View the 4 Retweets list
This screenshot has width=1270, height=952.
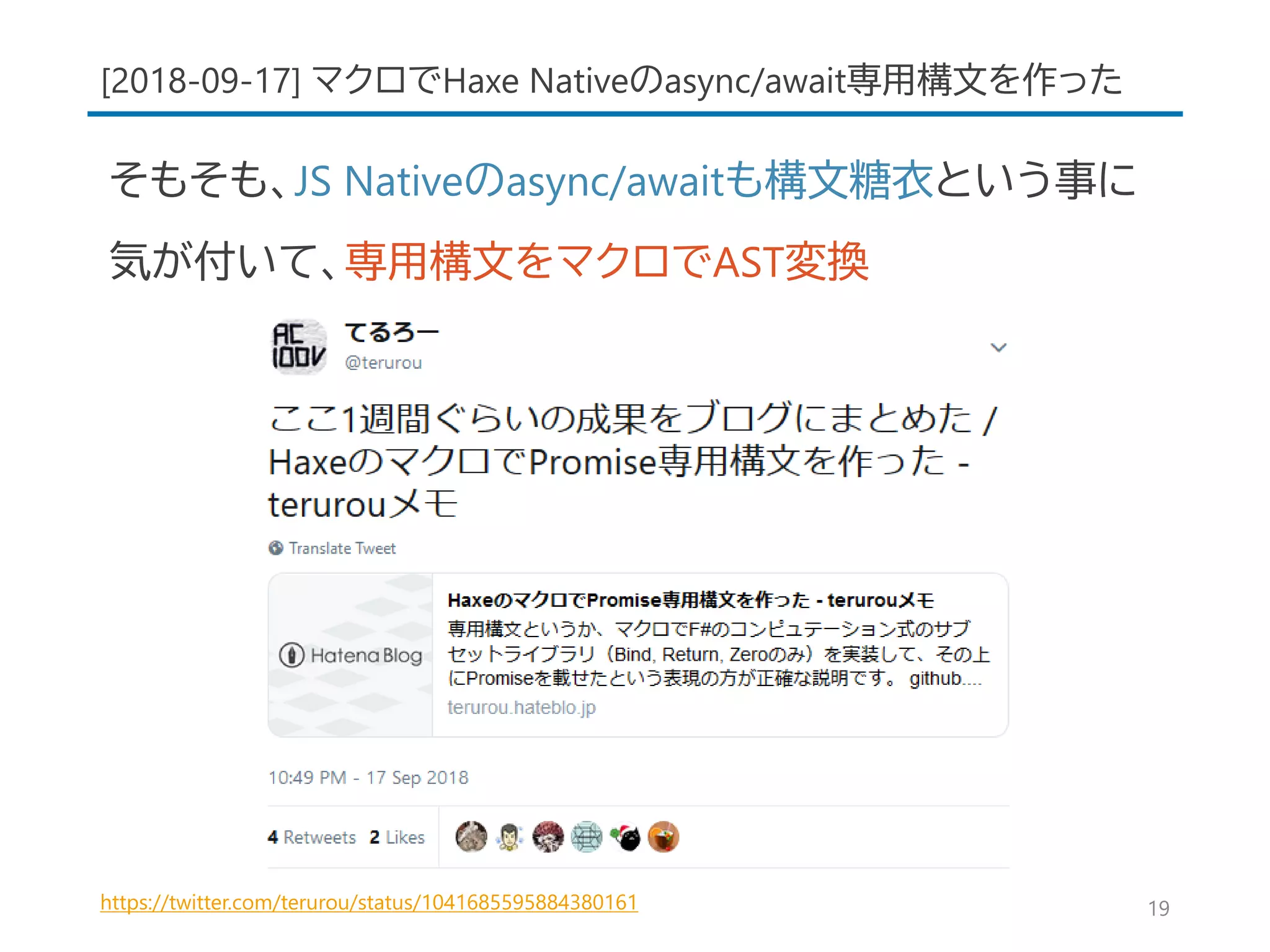click(x=312, y=837)
